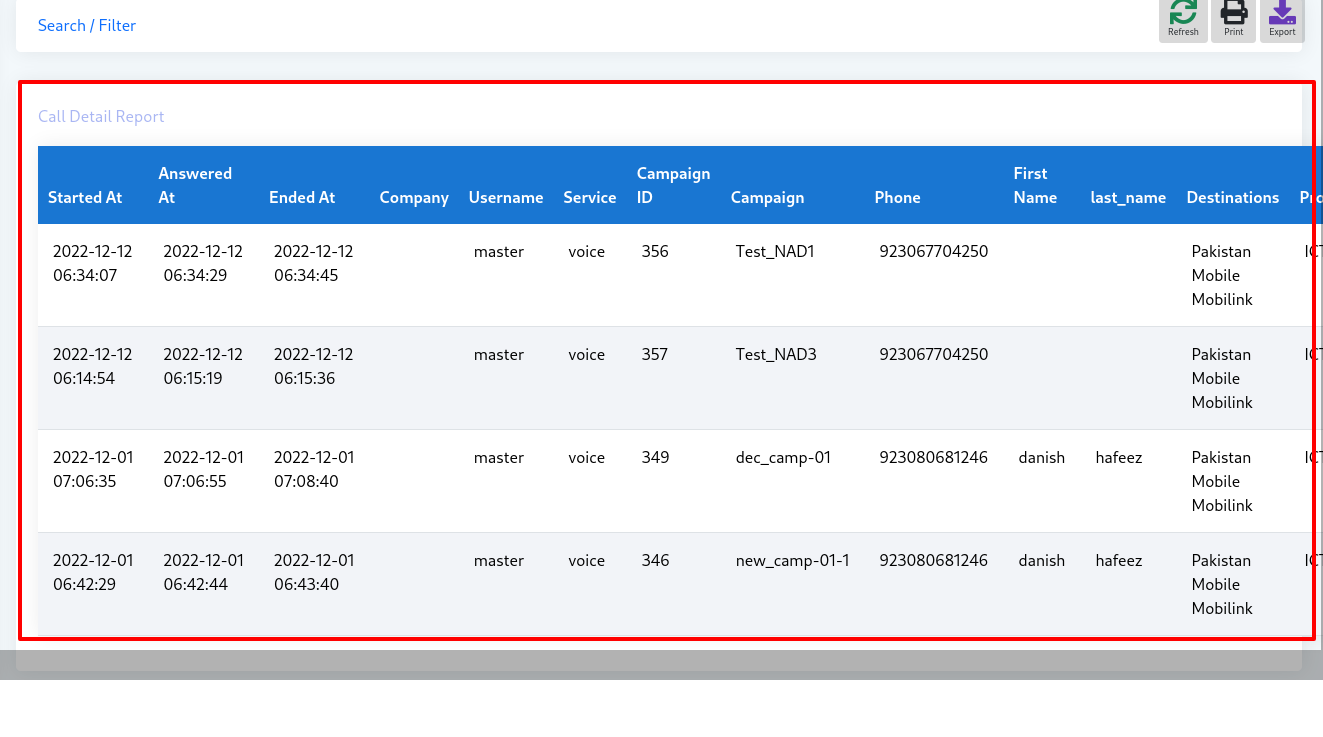Click campaign ID 356

coord(655,251)
